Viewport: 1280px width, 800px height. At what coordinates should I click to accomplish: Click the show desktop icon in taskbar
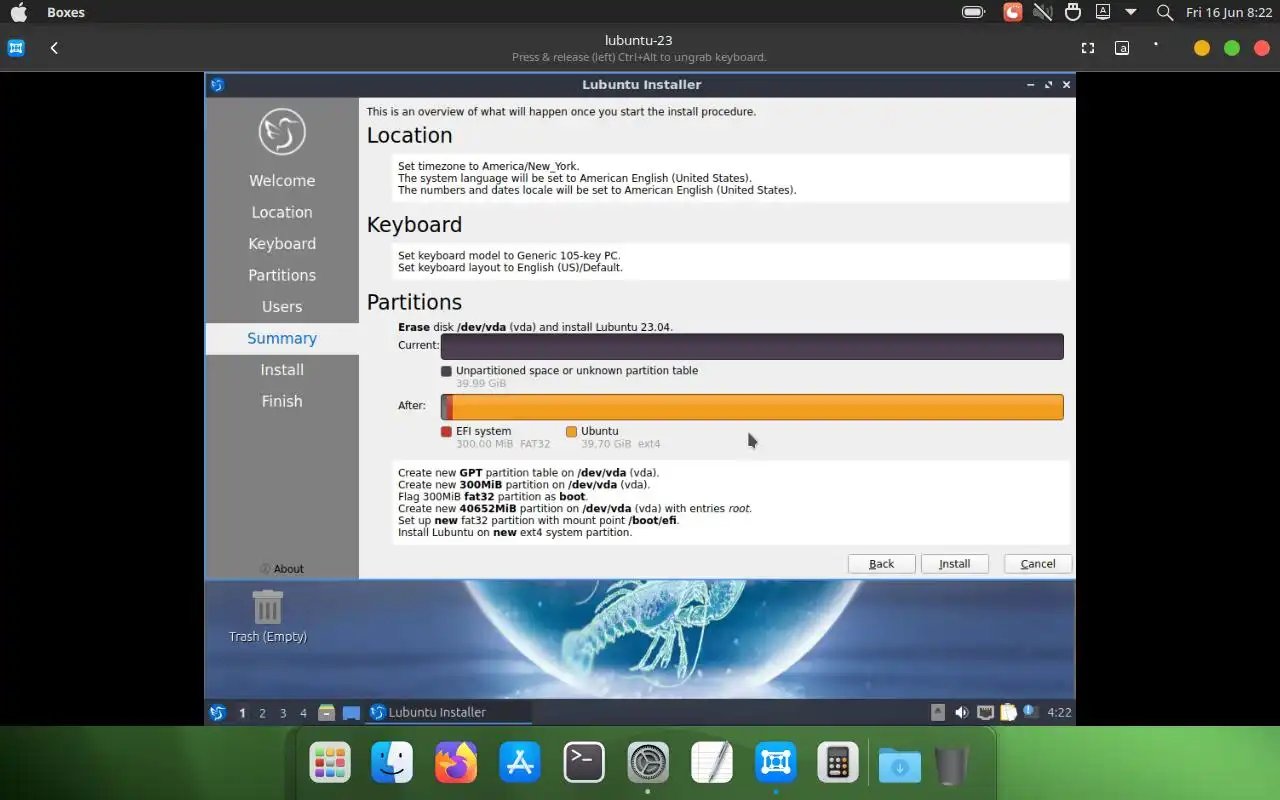point(351,713)
